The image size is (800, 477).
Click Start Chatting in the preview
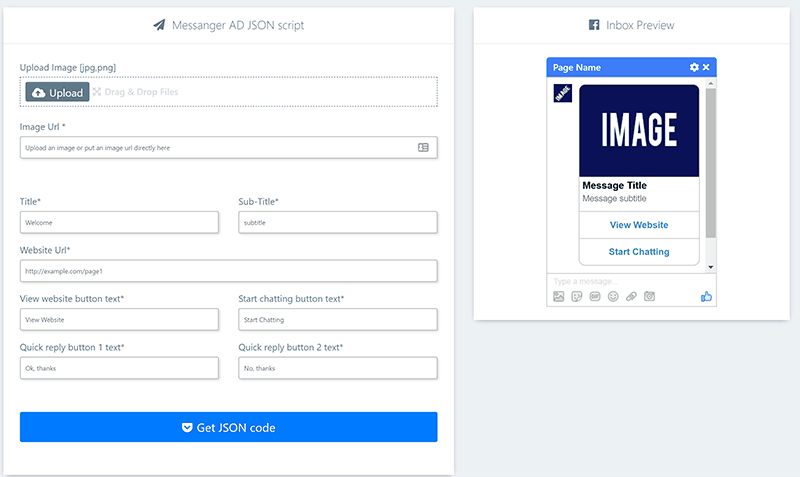639,252
